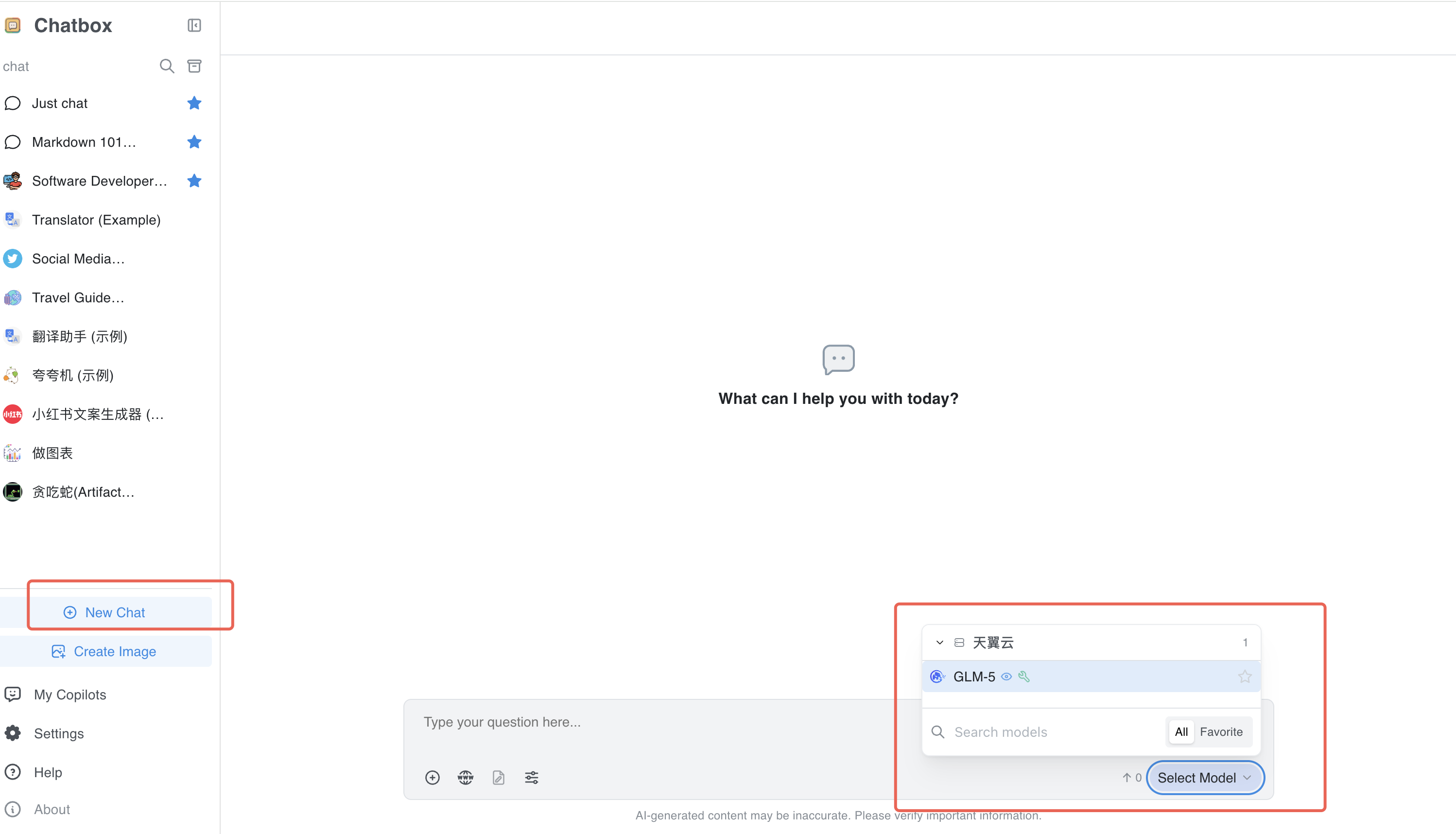Viewport: 1456px width, 834px height.
Task: Open the conversation settings sliders icon
Action: [x=532, y=777]
